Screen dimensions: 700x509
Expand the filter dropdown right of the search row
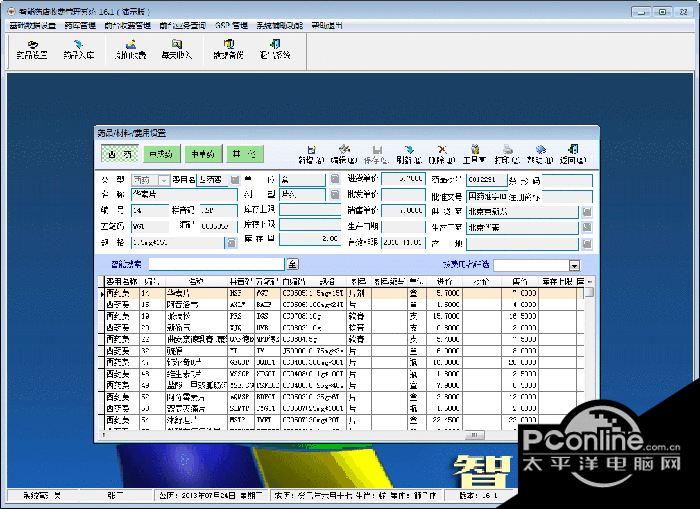click(x=574, y=265)
